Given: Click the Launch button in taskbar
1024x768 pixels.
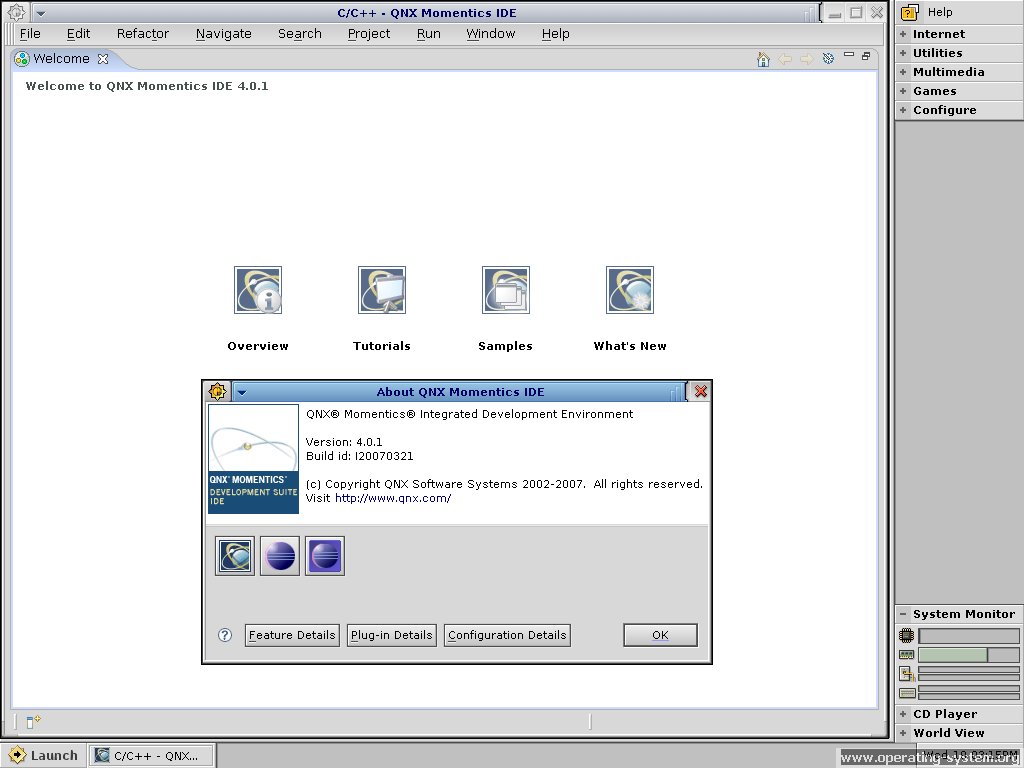Looking at the screenshot, I should click(44, 756).
